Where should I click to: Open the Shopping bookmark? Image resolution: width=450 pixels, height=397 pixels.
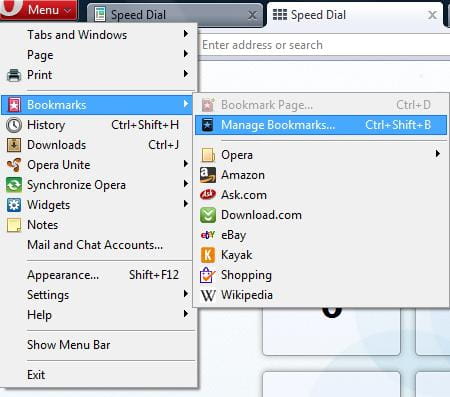click(321, 275)
